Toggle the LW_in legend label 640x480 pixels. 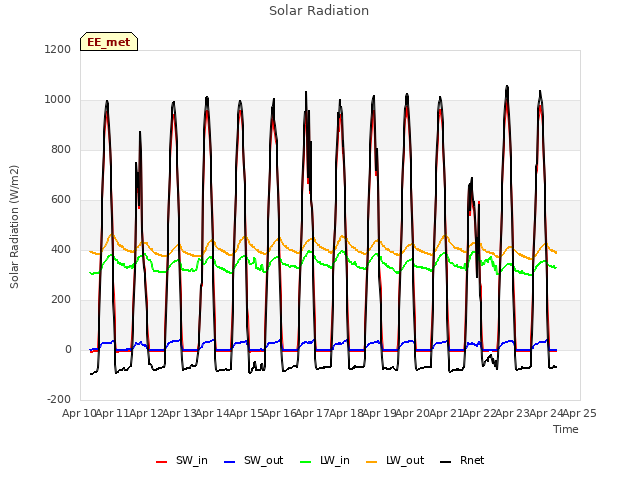point(325,460)
